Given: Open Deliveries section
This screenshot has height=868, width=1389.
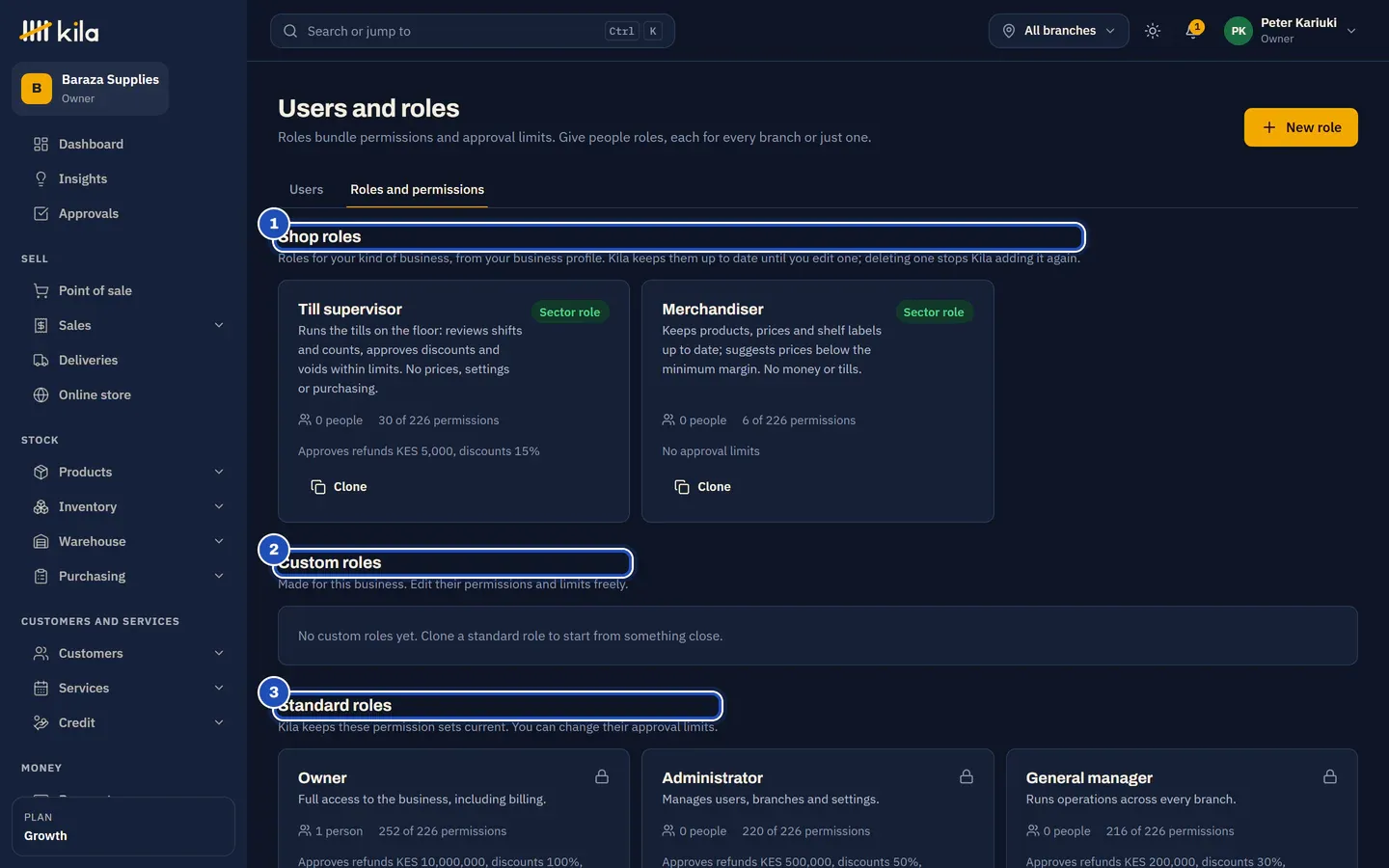Looking at the screenshot, I should tap(123, 360).
